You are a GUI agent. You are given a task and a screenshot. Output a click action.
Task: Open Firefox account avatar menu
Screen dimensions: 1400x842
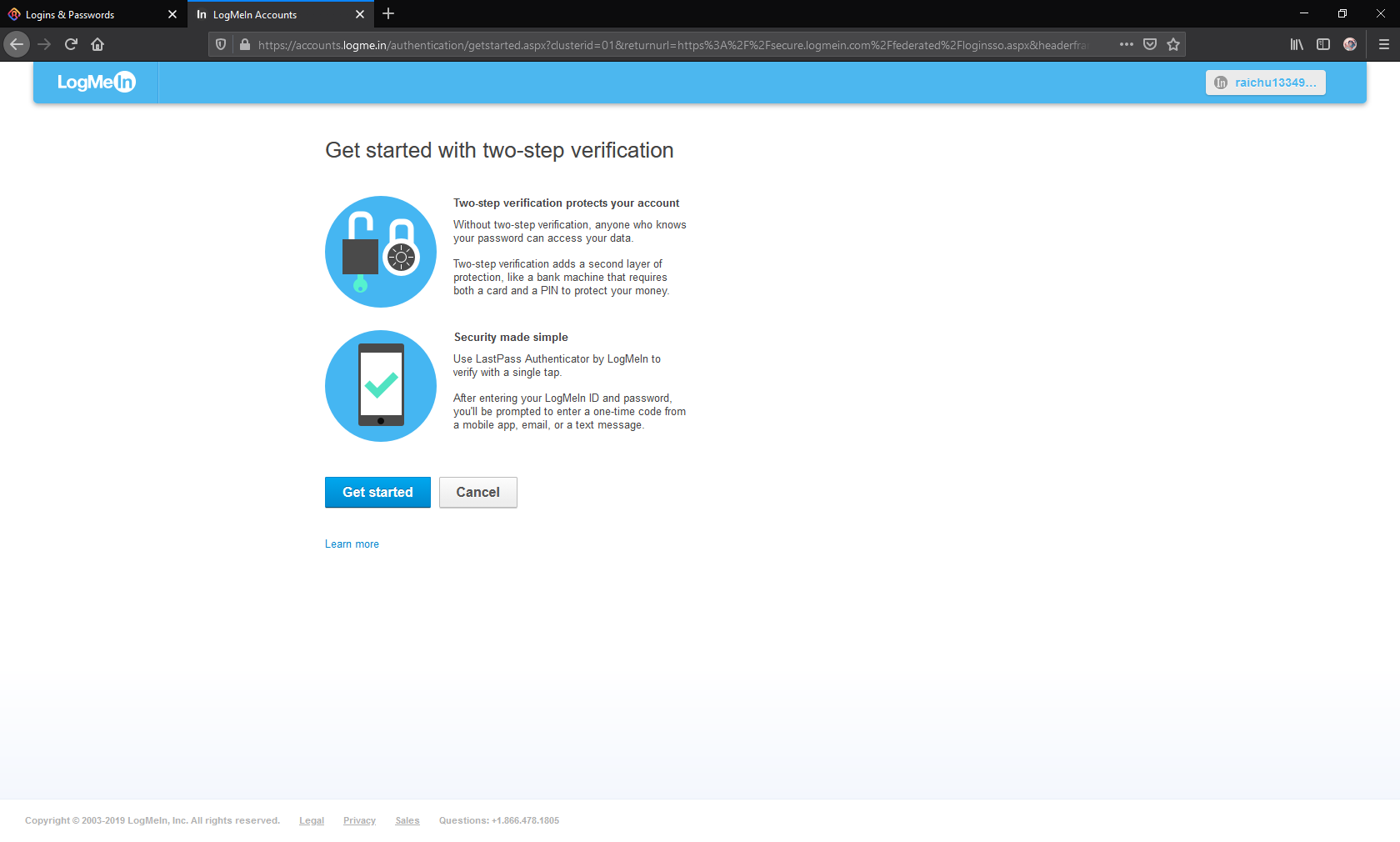point(1350,44)
